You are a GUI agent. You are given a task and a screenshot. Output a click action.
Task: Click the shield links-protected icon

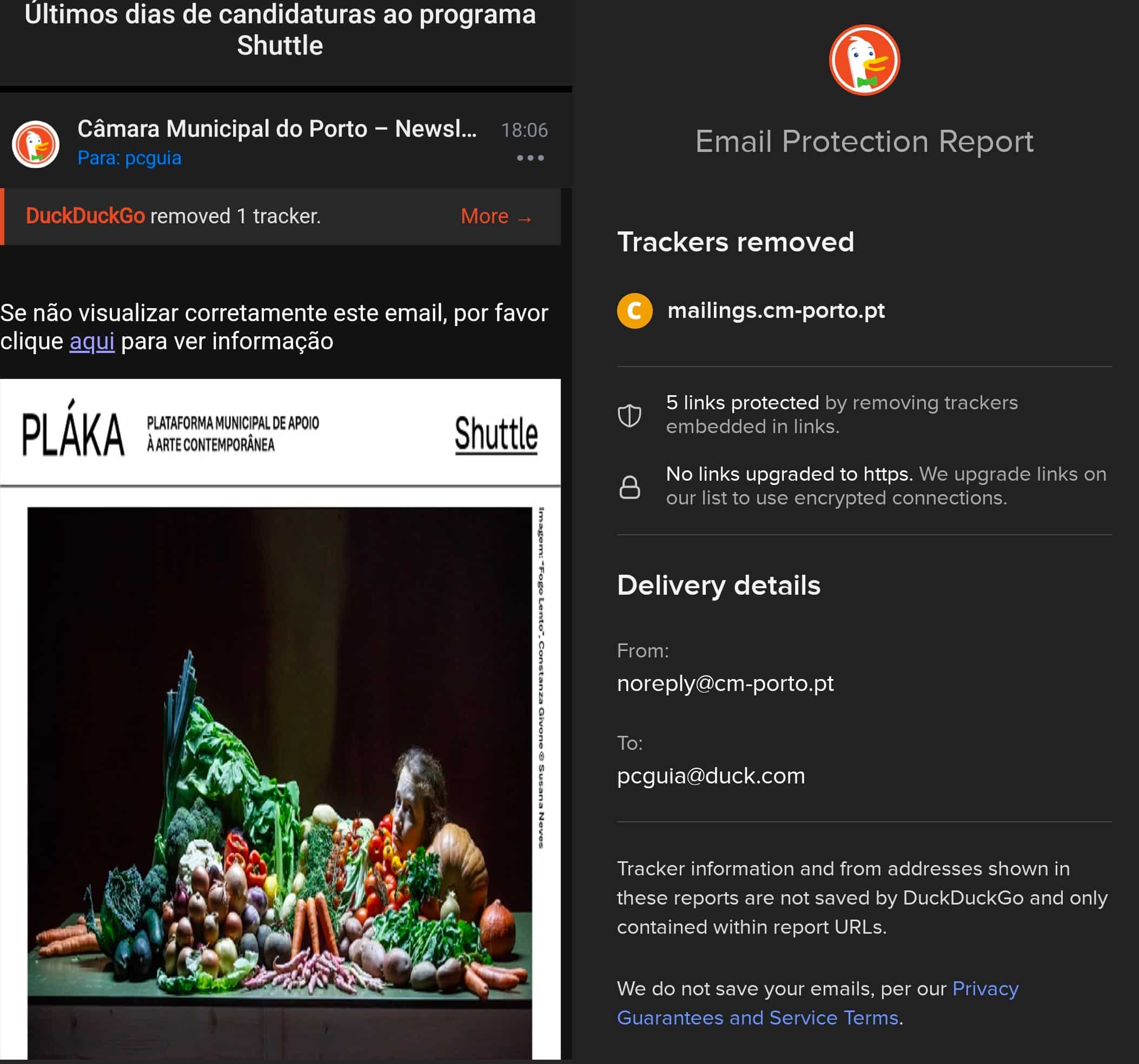[629, 415]
